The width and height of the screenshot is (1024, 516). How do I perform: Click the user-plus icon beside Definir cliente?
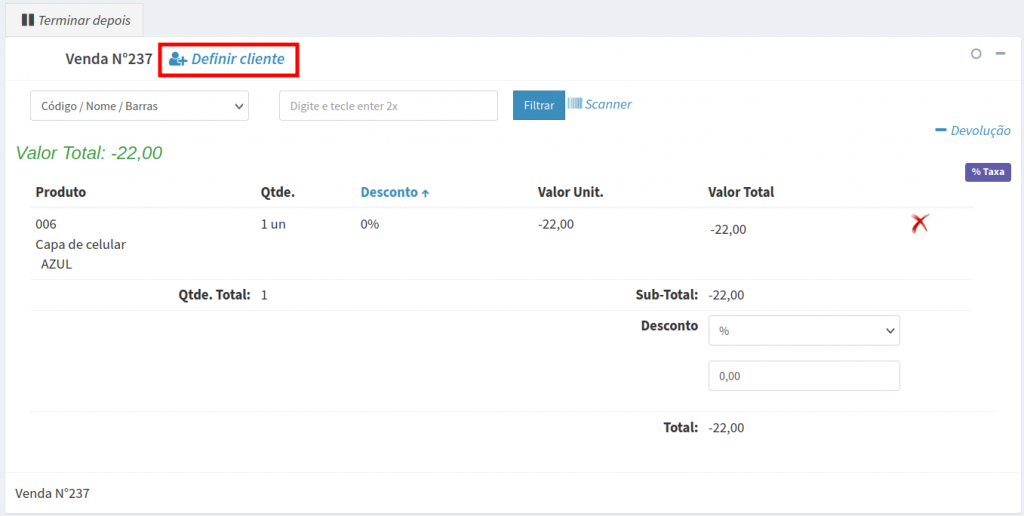coord(178,59)
